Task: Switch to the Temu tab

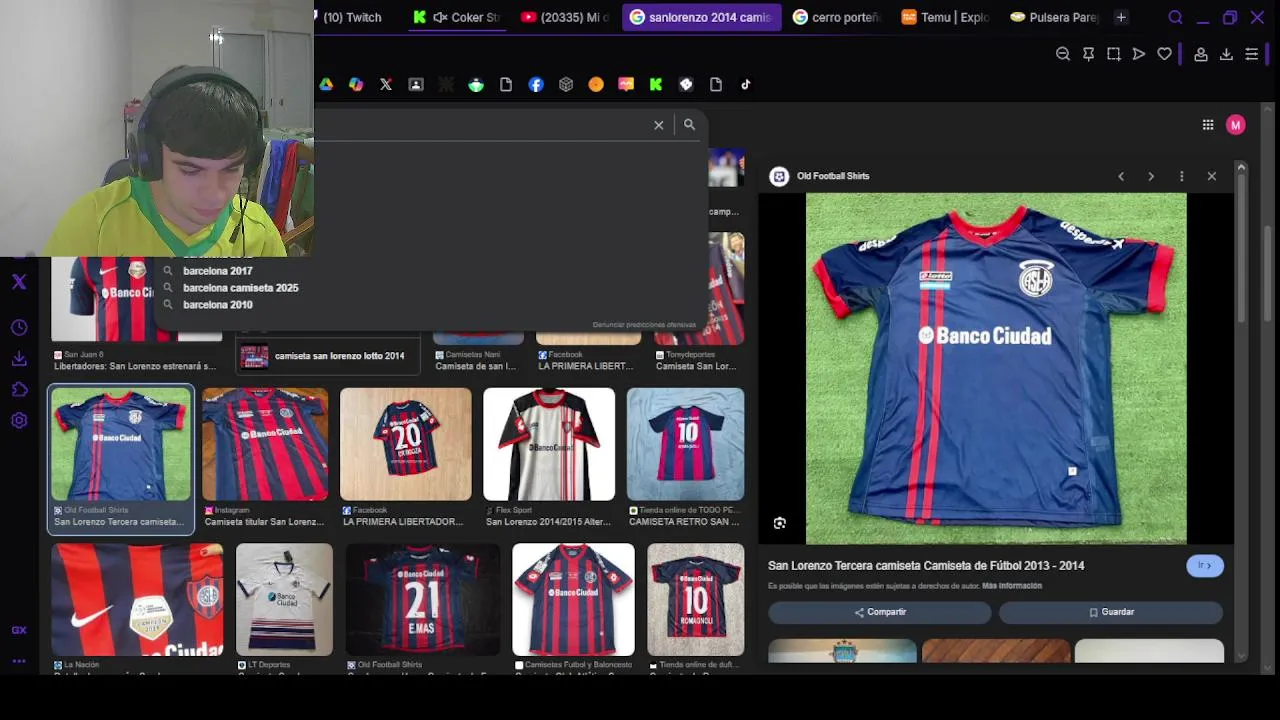Action: (944, 17)
